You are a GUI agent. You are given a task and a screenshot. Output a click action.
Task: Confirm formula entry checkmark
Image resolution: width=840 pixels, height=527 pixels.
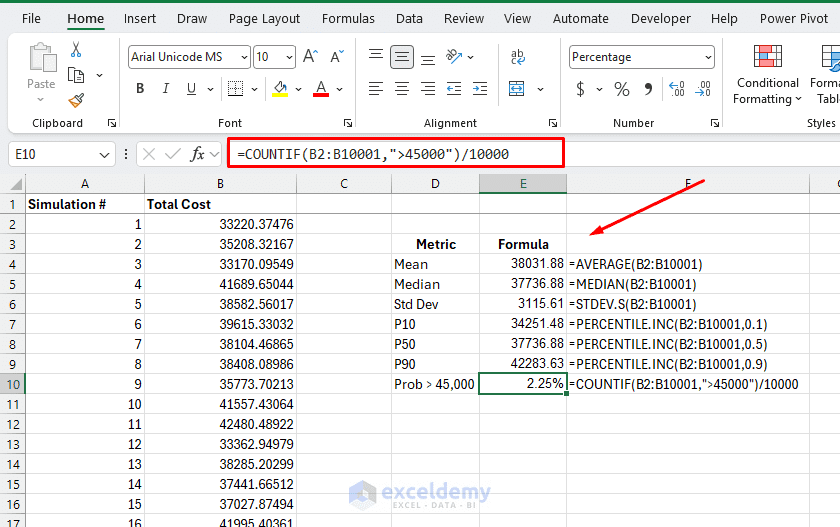pos(172,154)
